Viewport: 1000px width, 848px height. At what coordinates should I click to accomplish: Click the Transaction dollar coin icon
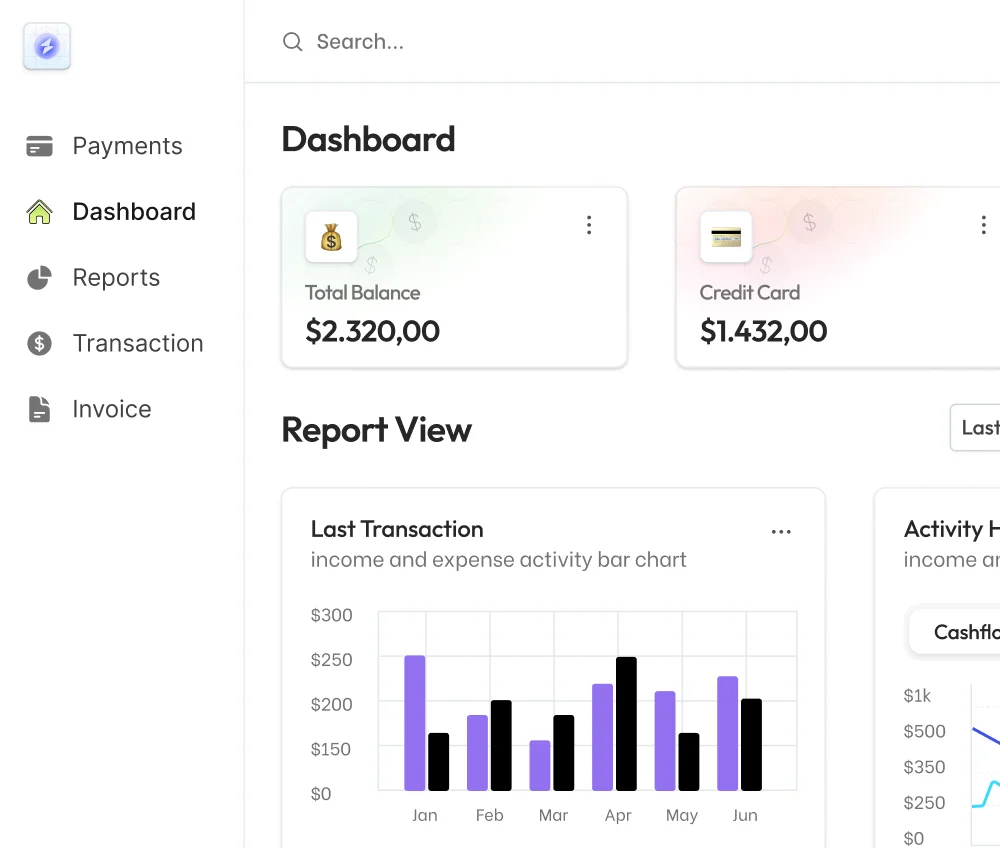39,344
